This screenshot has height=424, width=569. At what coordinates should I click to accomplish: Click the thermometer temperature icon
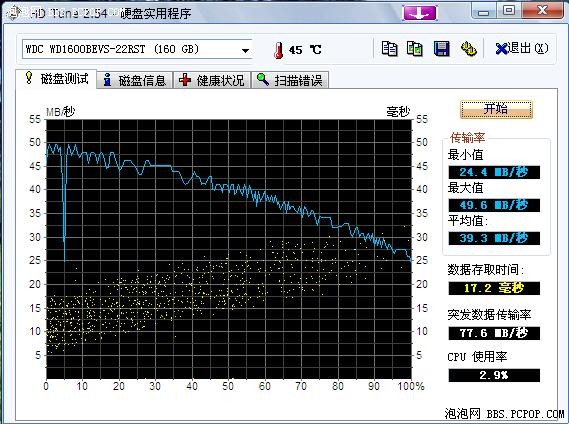pyautogui.click(x=279, y=50)
